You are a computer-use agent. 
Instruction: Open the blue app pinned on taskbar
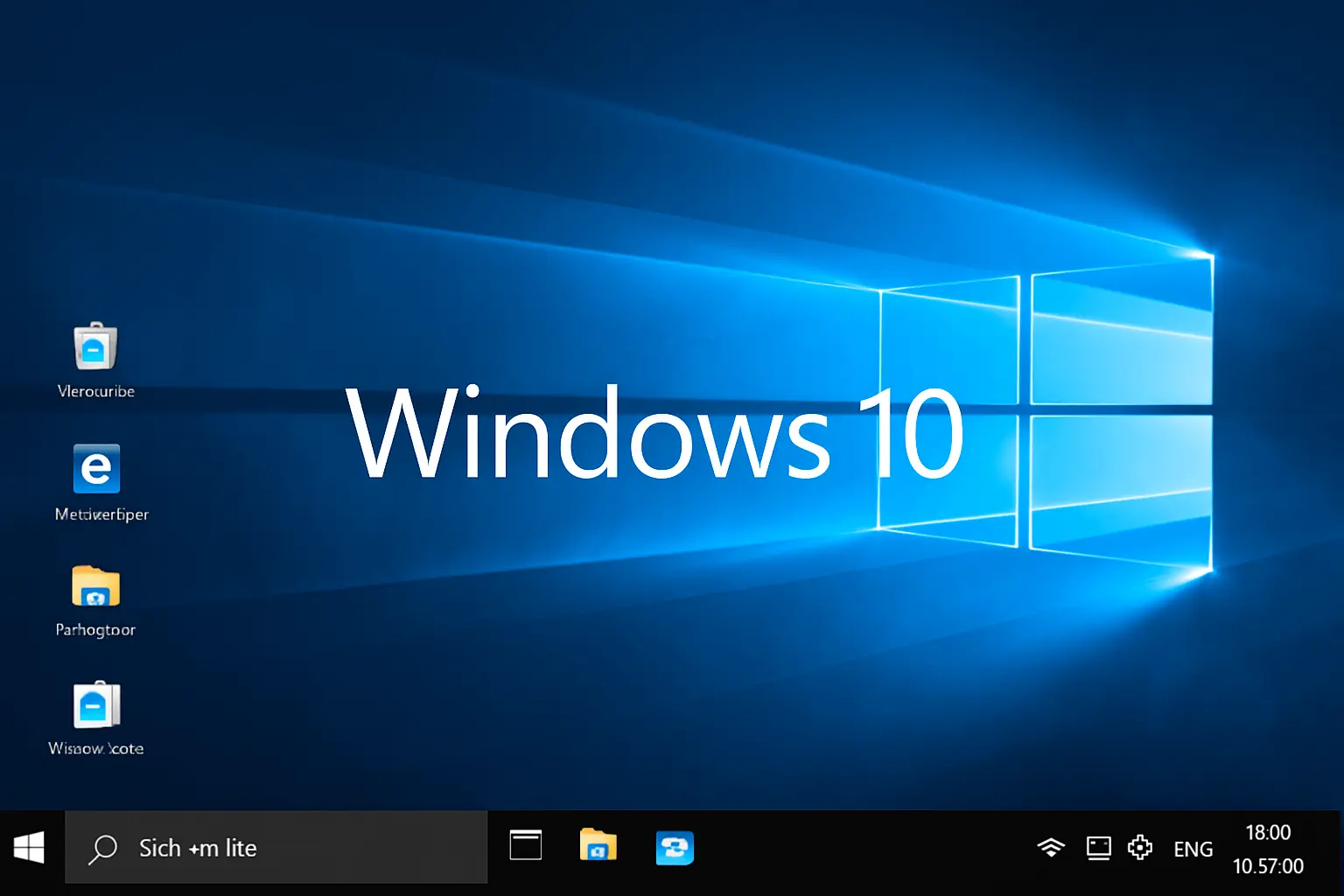(675, 848)
